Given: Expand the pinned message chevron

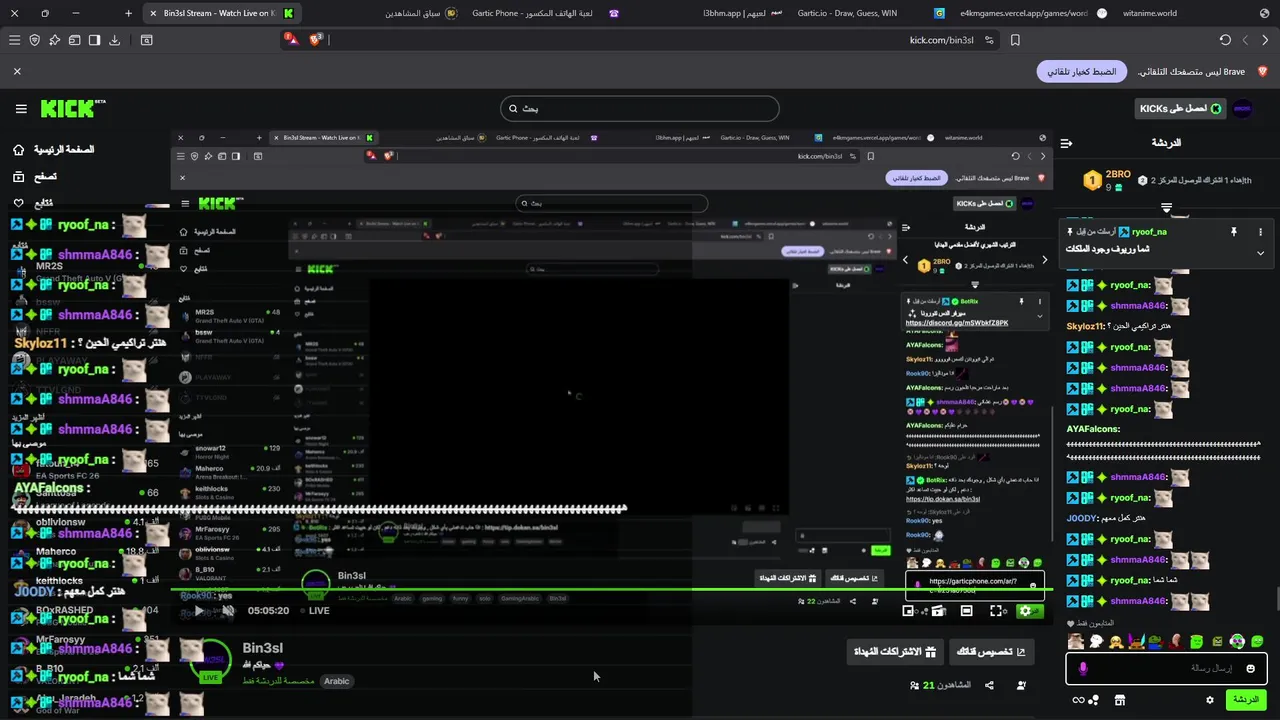Looking at the screenshot, I should click(1260, 253).
